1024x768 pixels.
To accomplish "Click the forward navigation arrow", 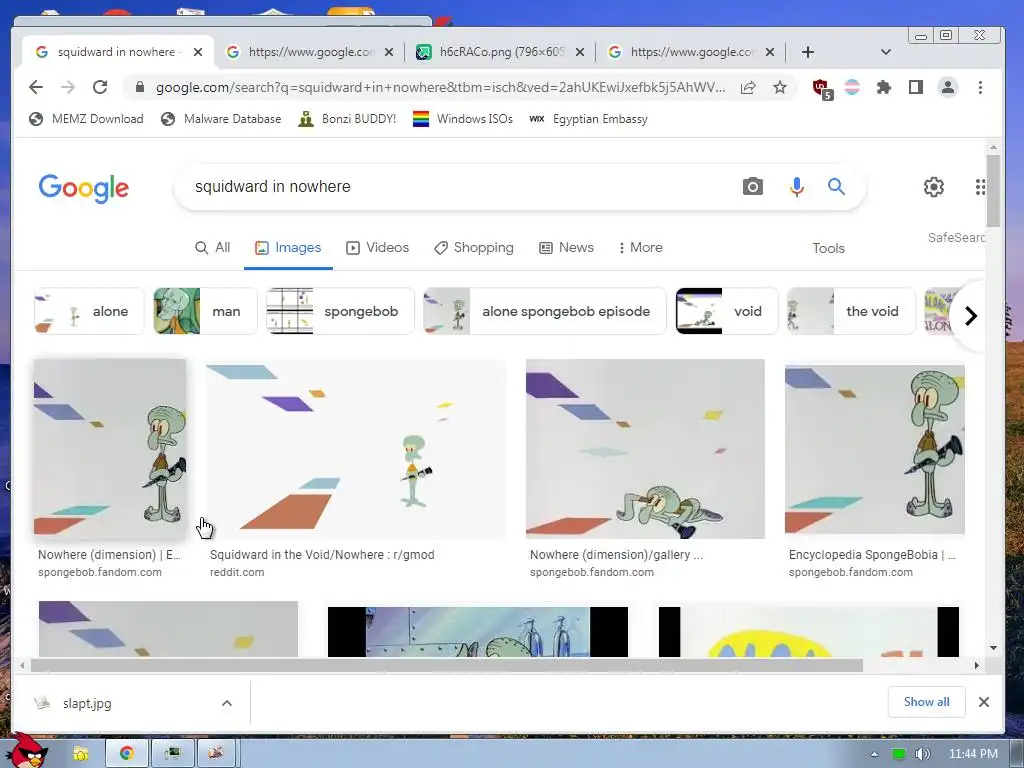I will click(68, 87).
